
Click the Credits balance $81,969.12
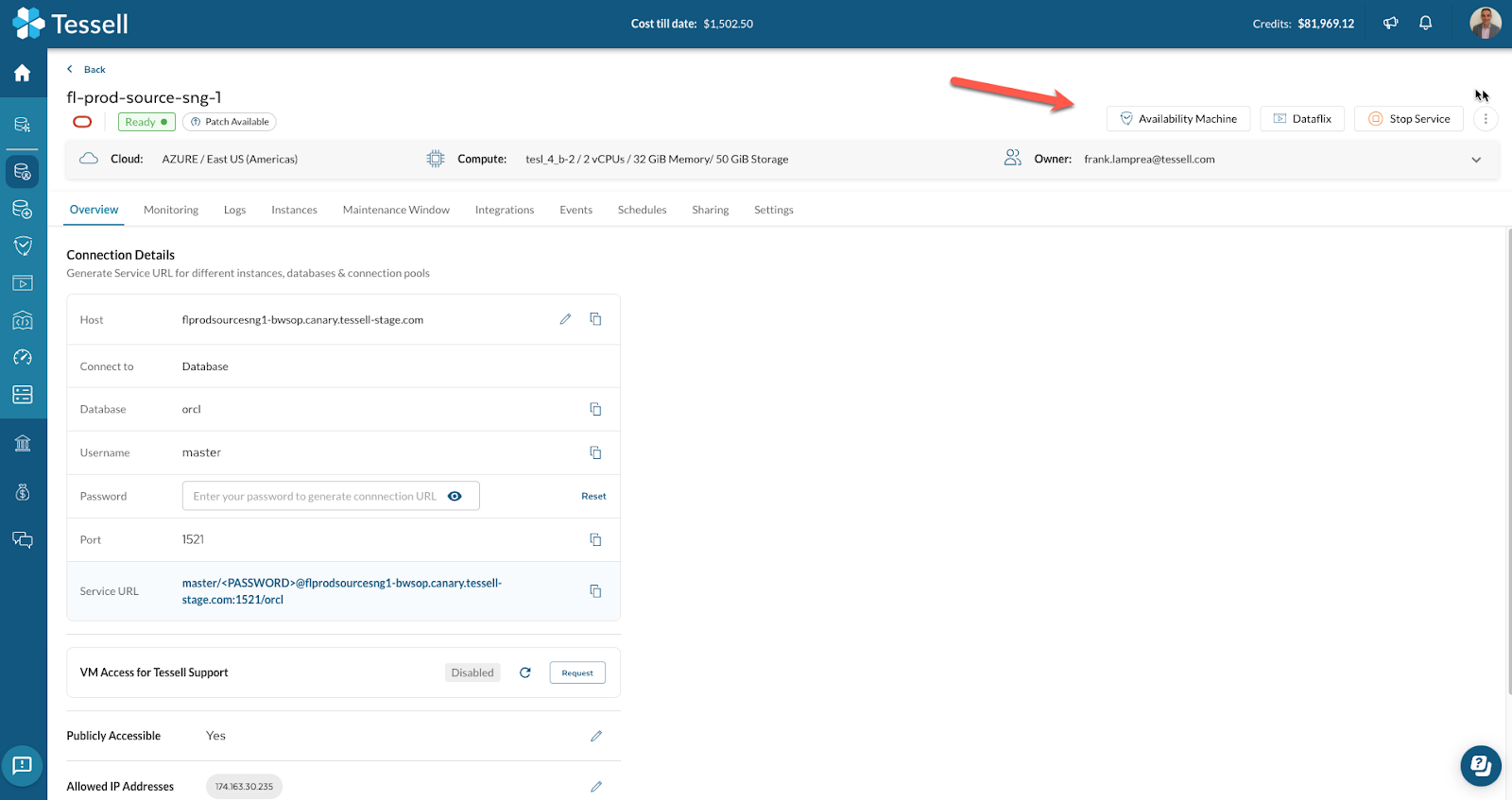(x=1326, y=24)
